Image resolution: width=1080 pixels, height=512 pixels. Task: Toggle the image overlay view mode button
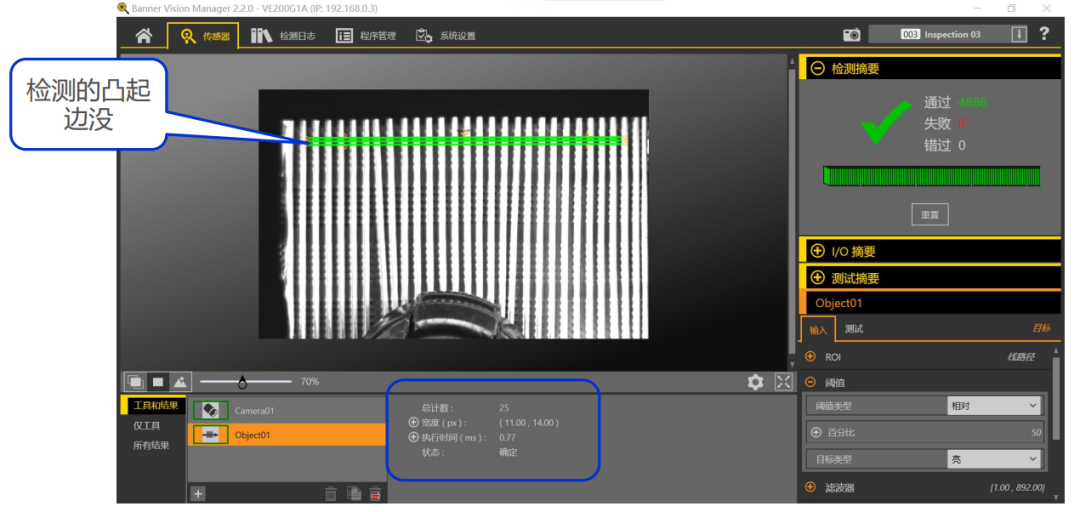[x=135, y=382]
